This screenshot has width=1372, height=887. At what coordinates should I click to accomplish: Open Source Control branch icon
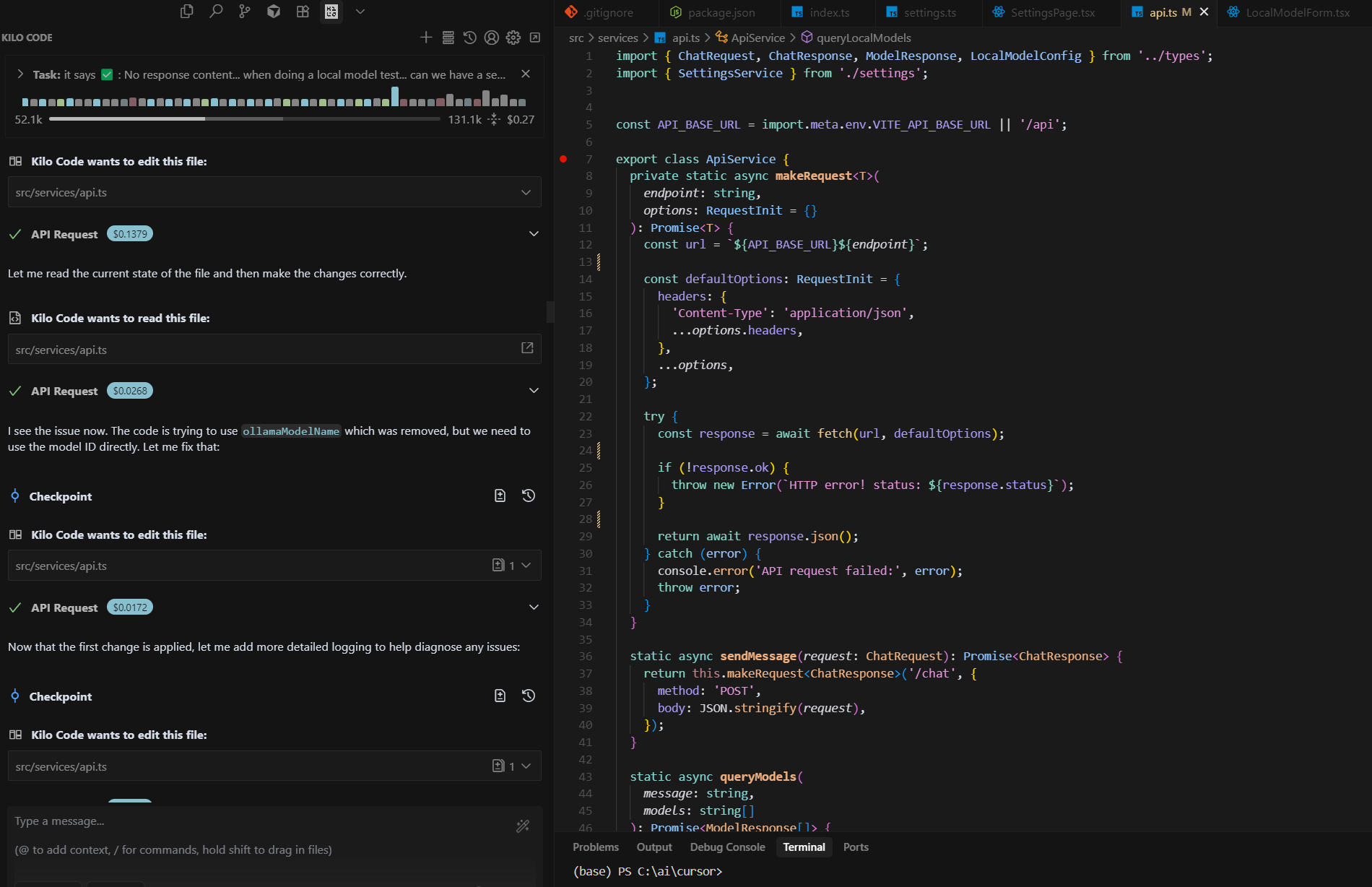244,12
